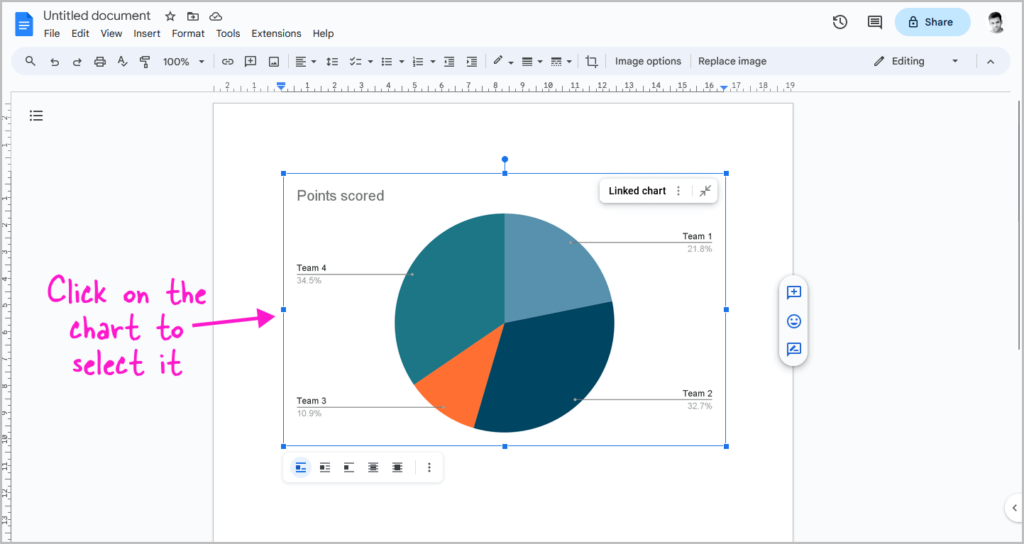Show the document outline

[37, 116]
